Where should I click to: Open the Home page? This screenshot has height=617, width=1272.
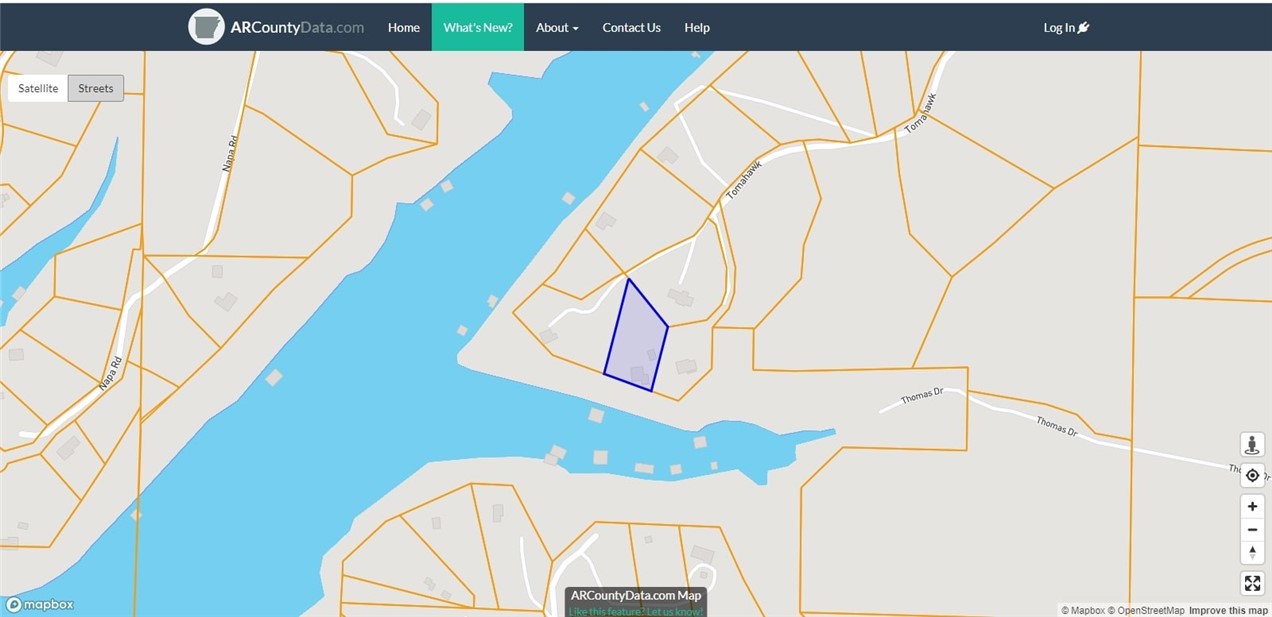[x=404, y=28]
